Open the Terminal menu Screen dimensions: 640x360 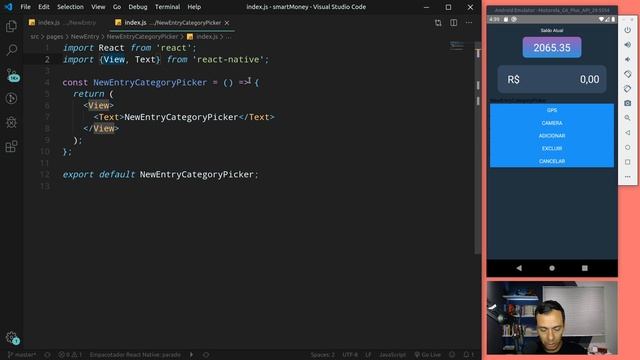click(x=167, y=7)
